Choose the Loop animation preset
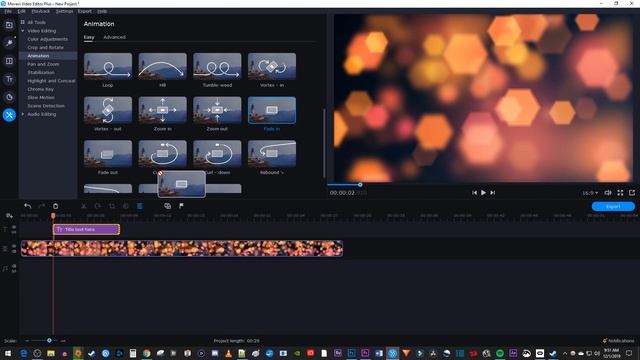 click(108, 66)
